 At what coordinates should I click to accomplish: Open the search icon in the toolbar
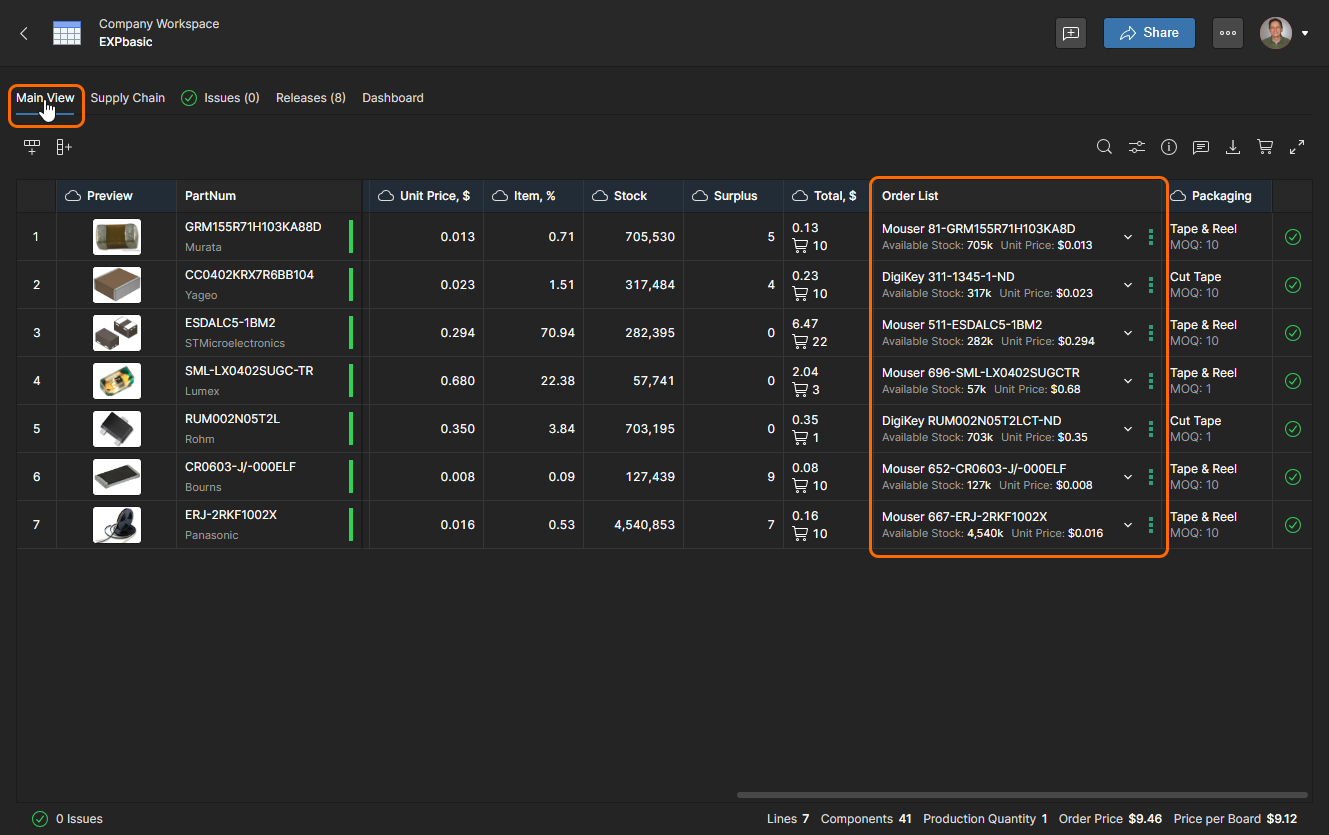point(1104,147)
